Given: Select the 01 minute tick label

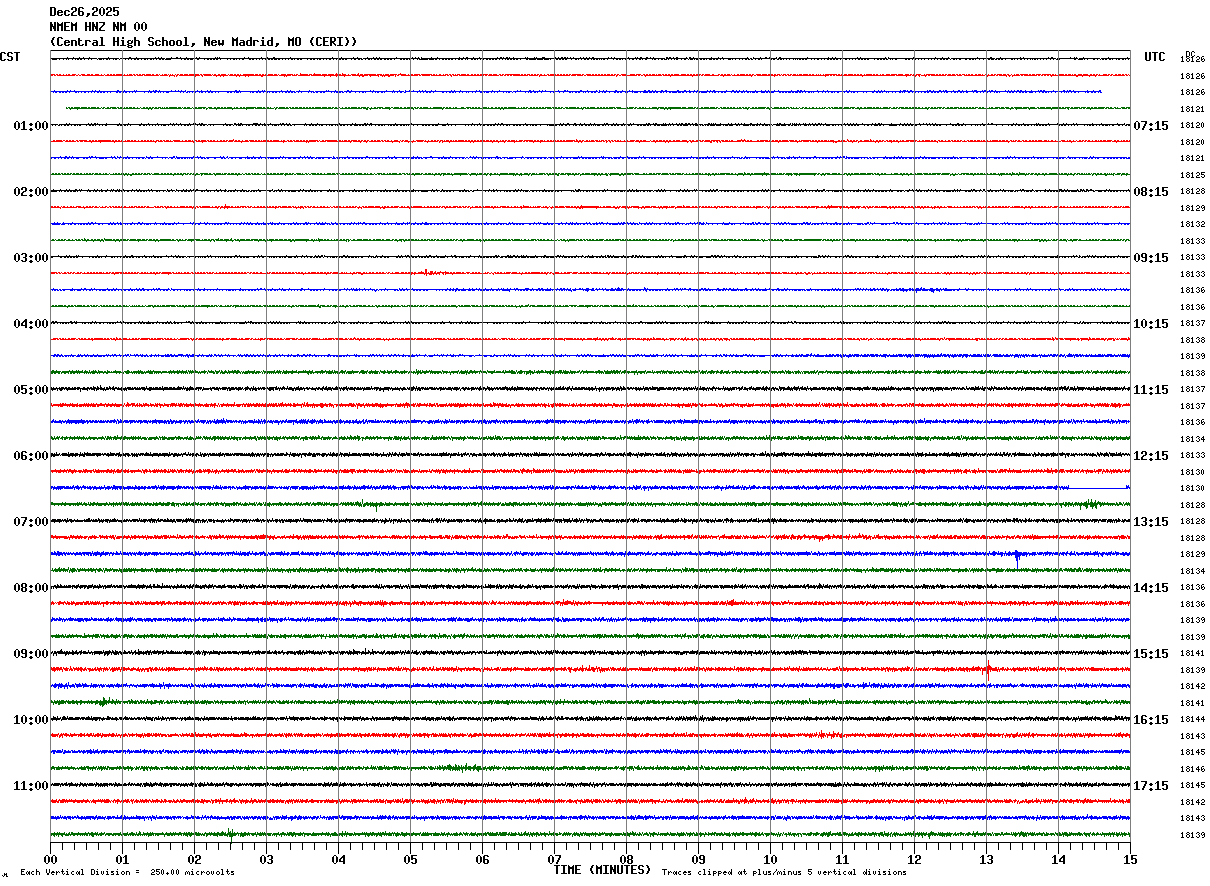Looking at the screenshot, I should pos(122,860).
